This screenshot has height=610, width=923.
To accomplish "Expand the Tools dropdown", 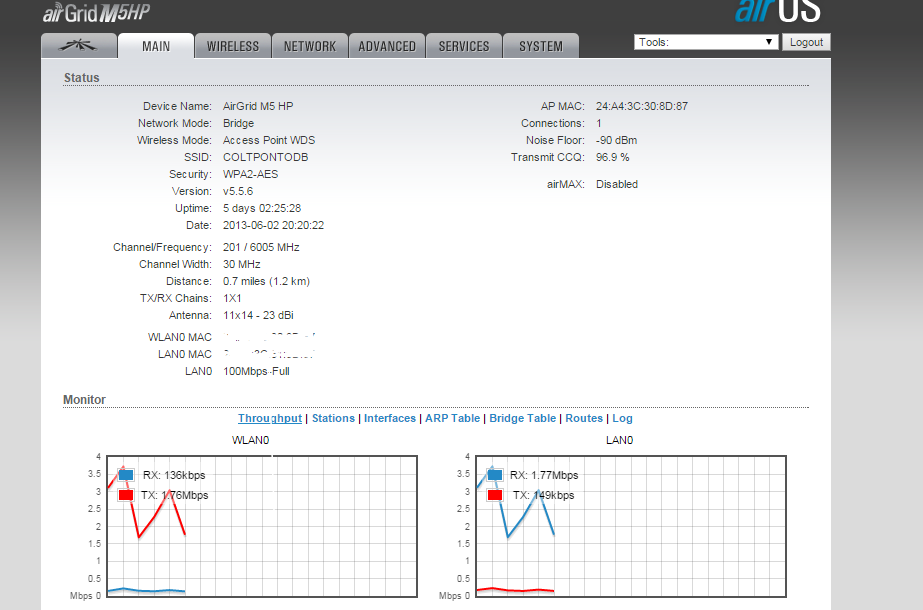I will point(706,42).
